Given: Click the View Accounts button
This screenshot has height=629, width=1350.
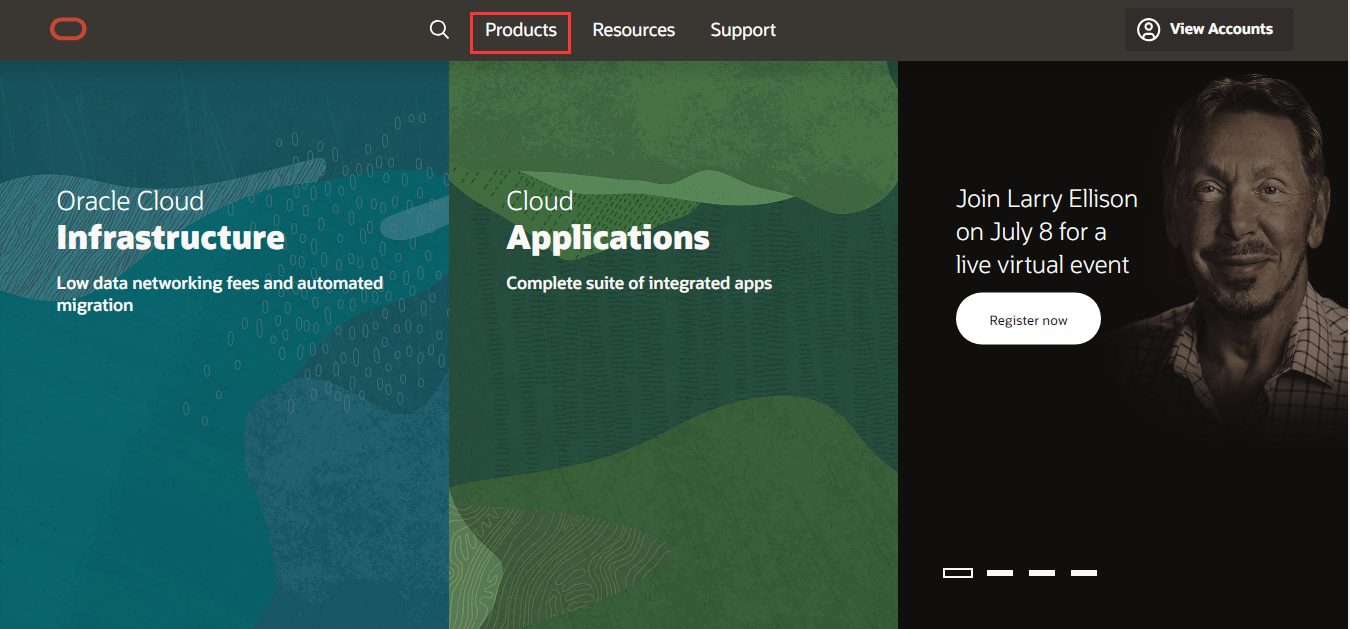Looking at the screenshot, I should click(1209, 29).
